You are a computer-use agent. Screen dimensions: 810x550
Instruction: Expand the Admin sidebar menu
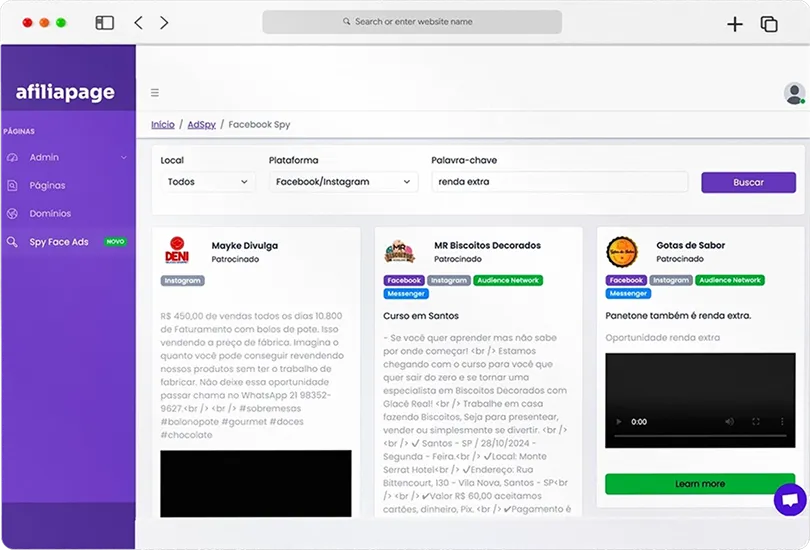66,157
